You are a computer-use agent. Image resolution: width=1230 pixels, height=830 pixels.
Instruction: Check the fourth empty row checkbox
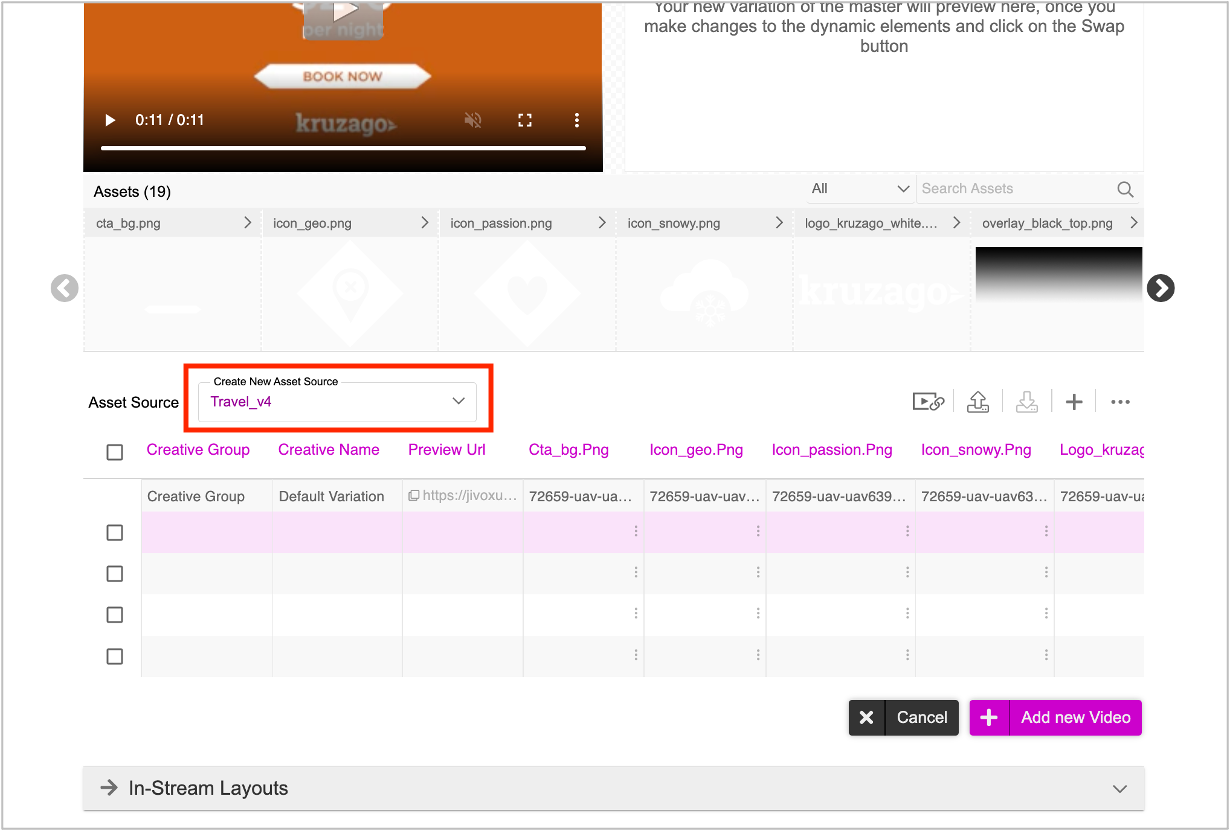115,656
